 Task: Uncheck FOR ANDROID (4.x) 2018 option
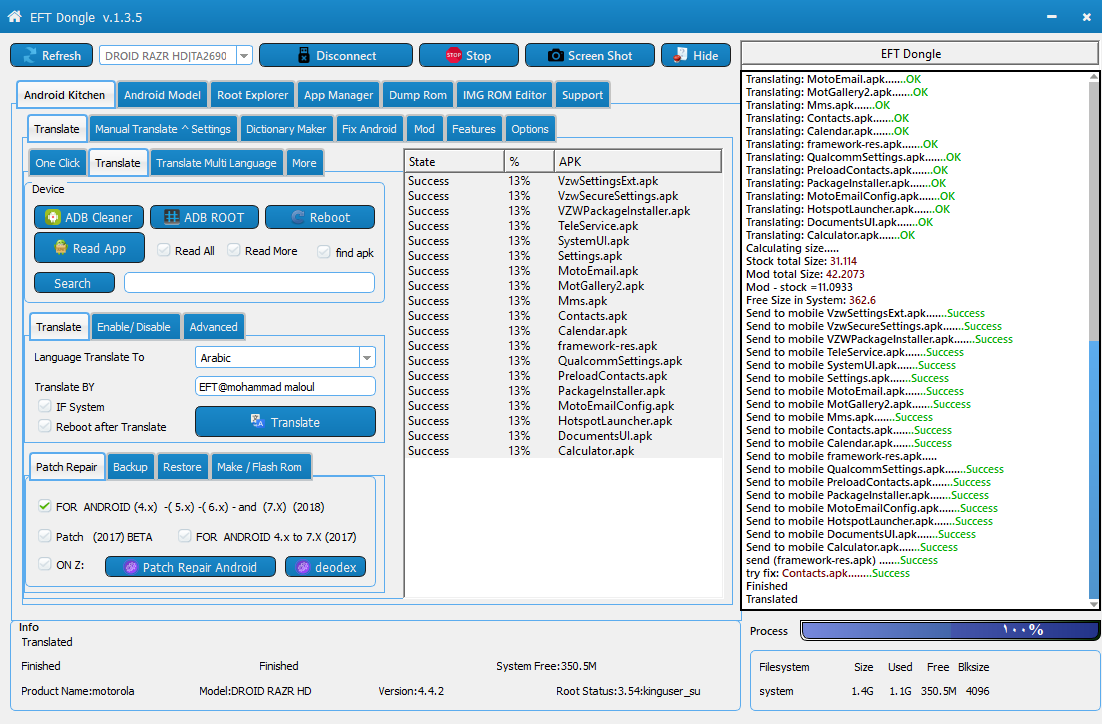[45, 506]
